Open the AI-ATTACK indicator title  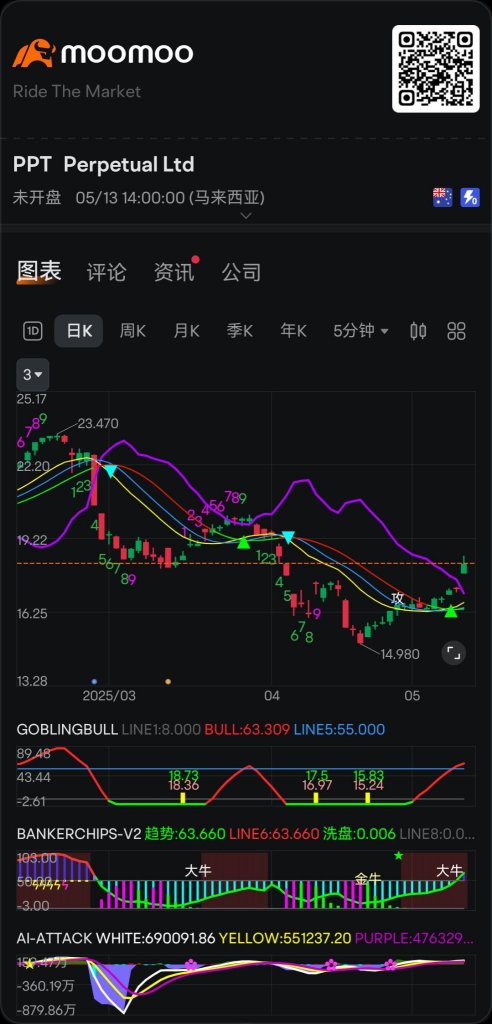coord(54,938)
